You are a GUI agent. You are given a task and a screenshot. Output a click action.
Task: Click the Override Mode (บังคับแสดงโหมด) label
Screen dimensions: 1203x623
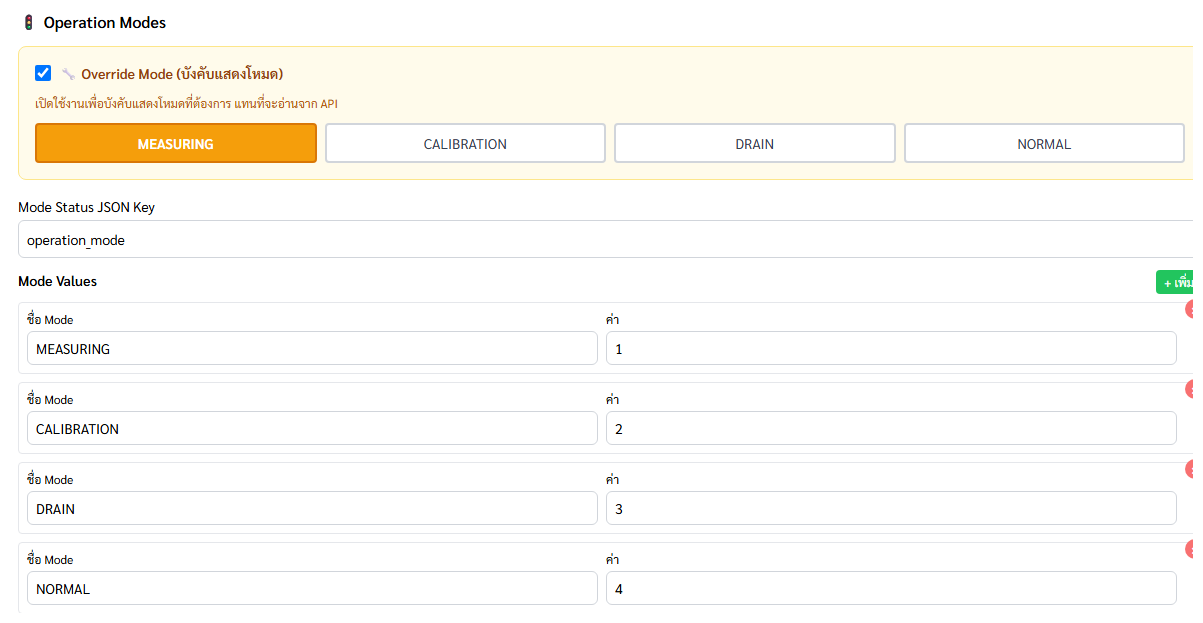pyautogui.click(x=182, y=74)
